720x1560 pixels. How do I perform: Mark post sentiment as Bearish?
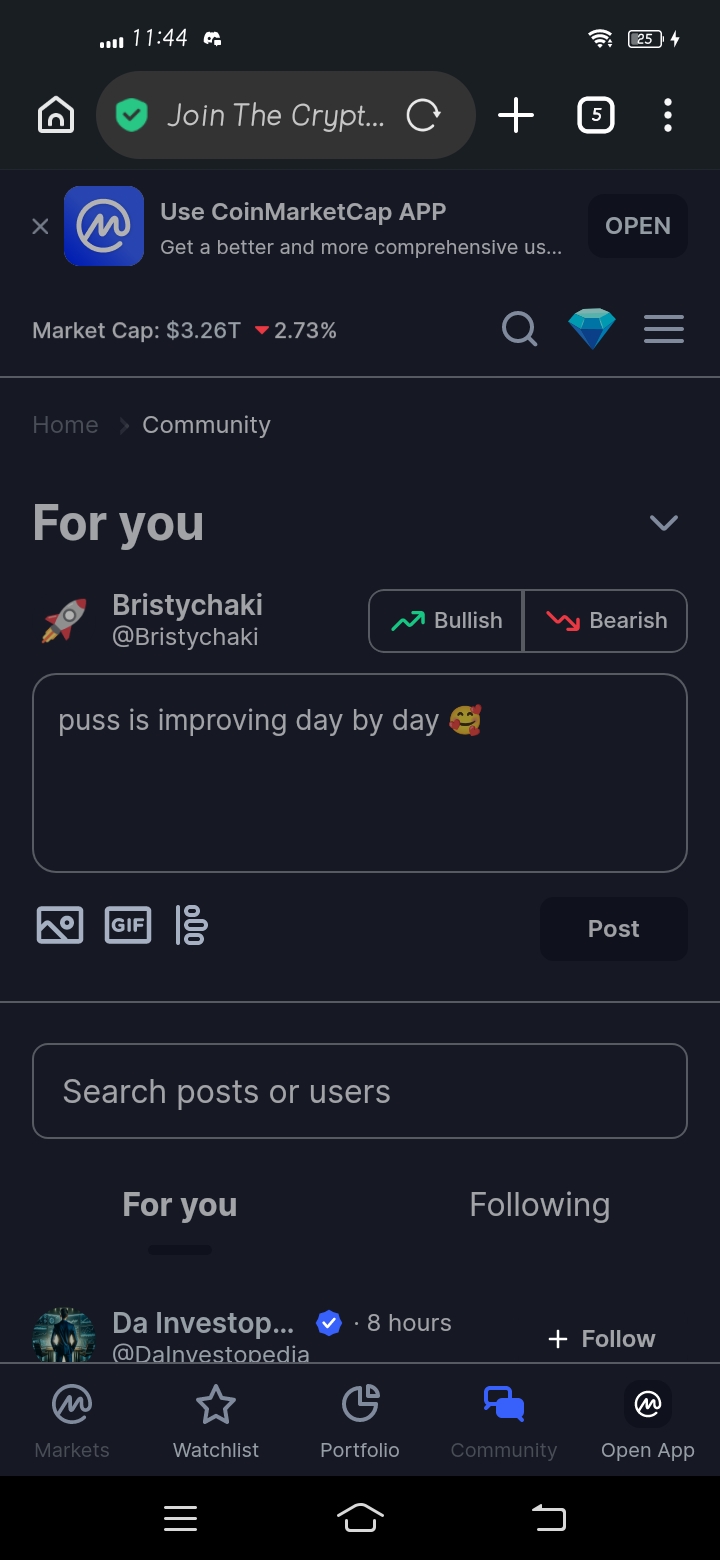pyautogui.click(x=606, y=621)
